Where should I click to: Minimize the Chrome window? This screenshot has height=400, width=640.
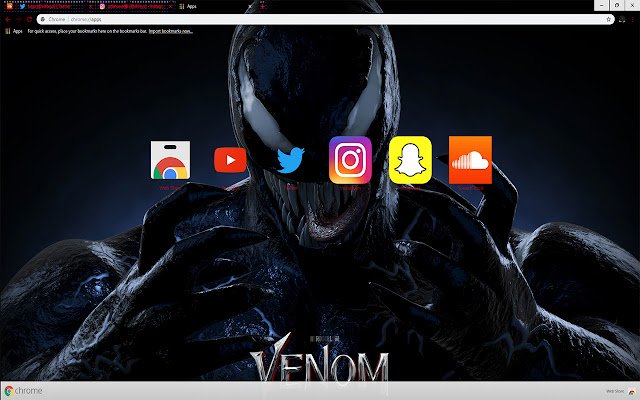click(601, 5)
